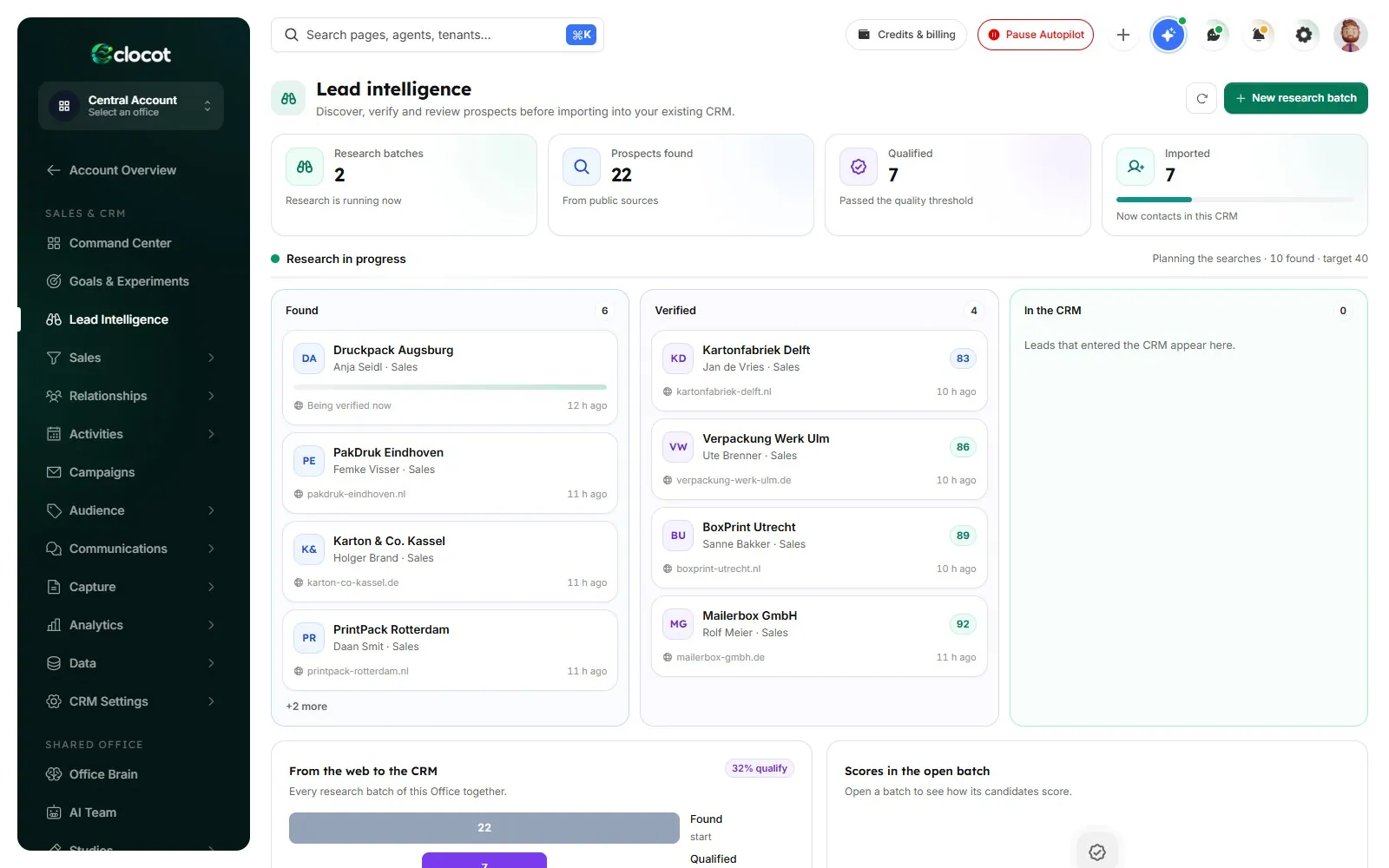Expand the Audience submenu chevron
This screenshot has height=868, width=1389.
pyautogui.click(x=211, y=510)
